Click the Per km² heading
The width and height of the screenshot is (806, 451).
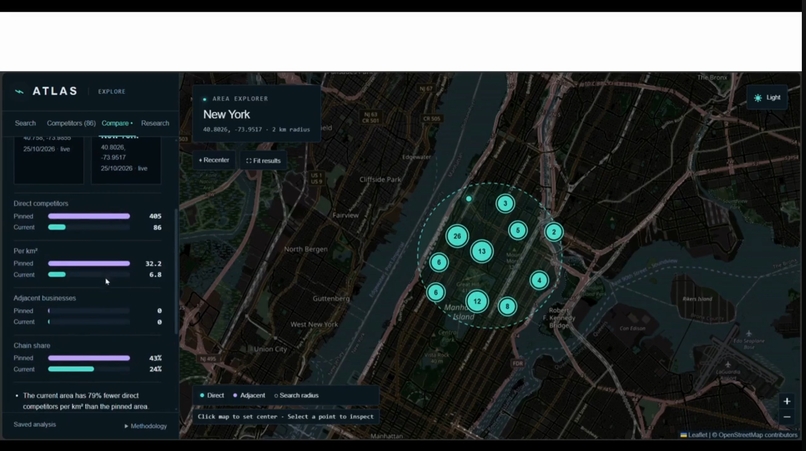tap(25, 251)
